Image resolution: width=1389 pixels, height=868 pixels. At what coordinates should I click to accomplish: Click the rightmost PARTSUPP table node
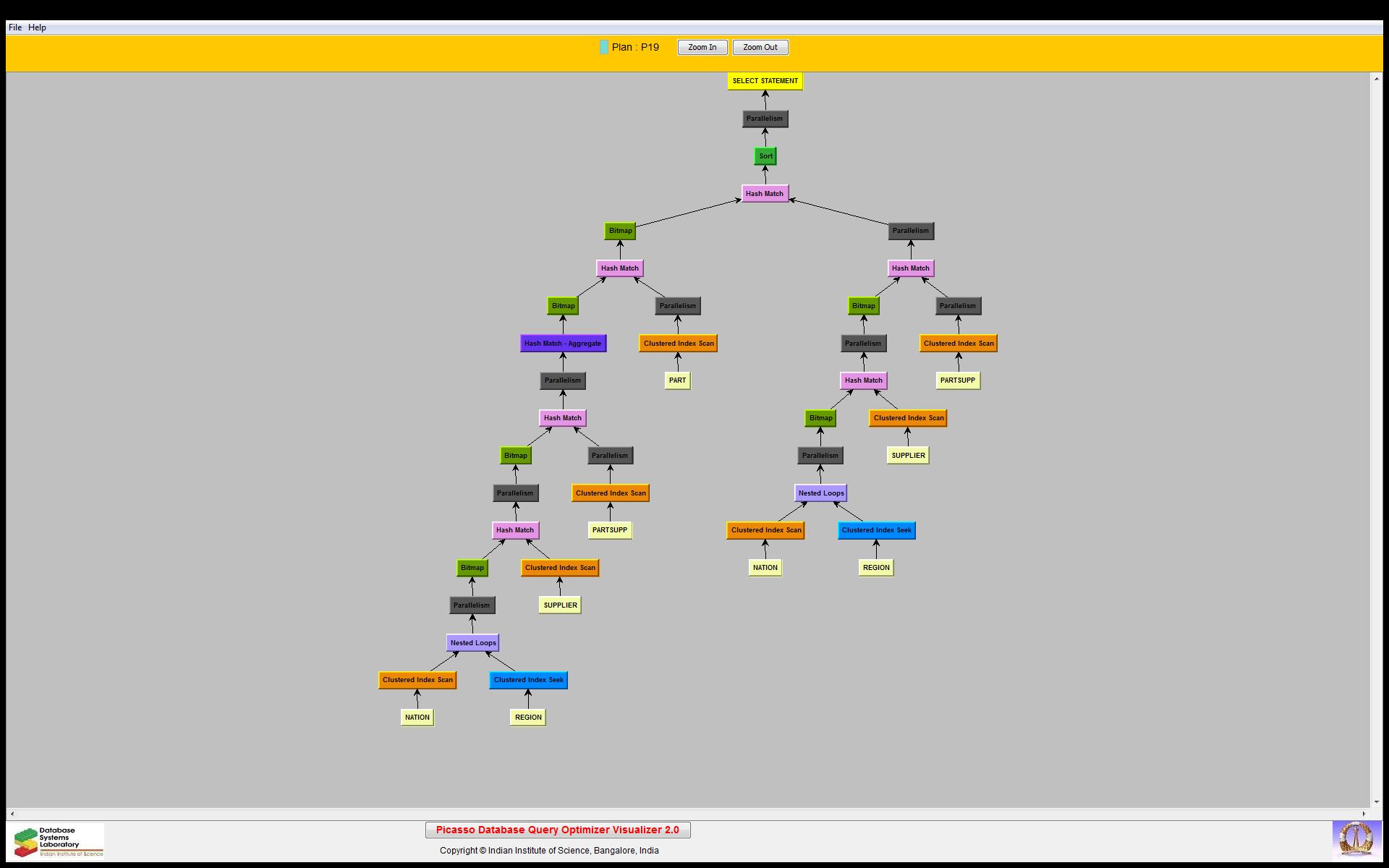pos(957,380)
